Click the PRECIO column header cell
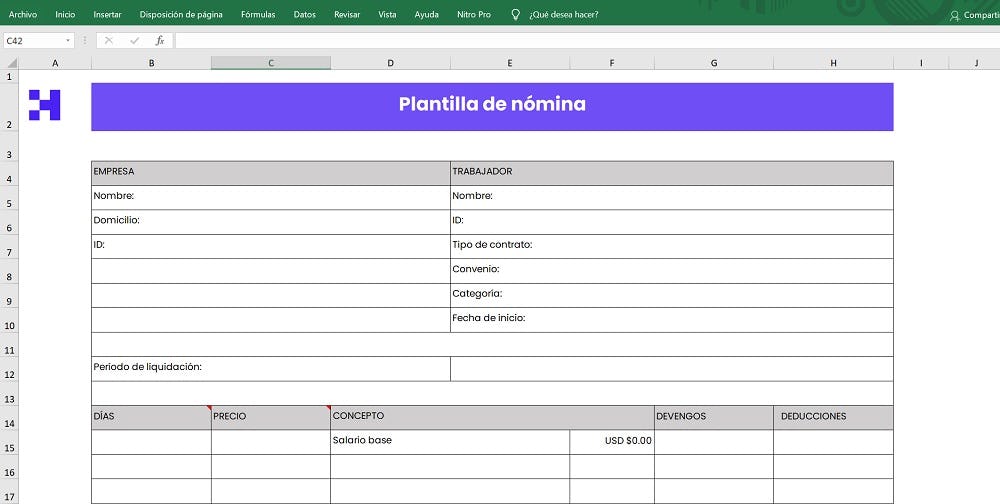The height and width of the screenshot is (504, 1000). (x=271, y=417)
